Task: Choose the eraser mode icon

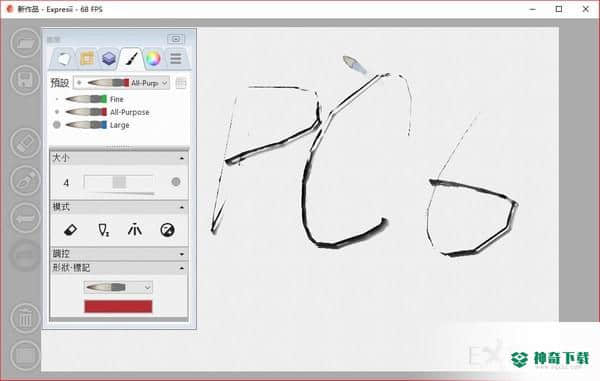Action: click(x=70, y=230)
